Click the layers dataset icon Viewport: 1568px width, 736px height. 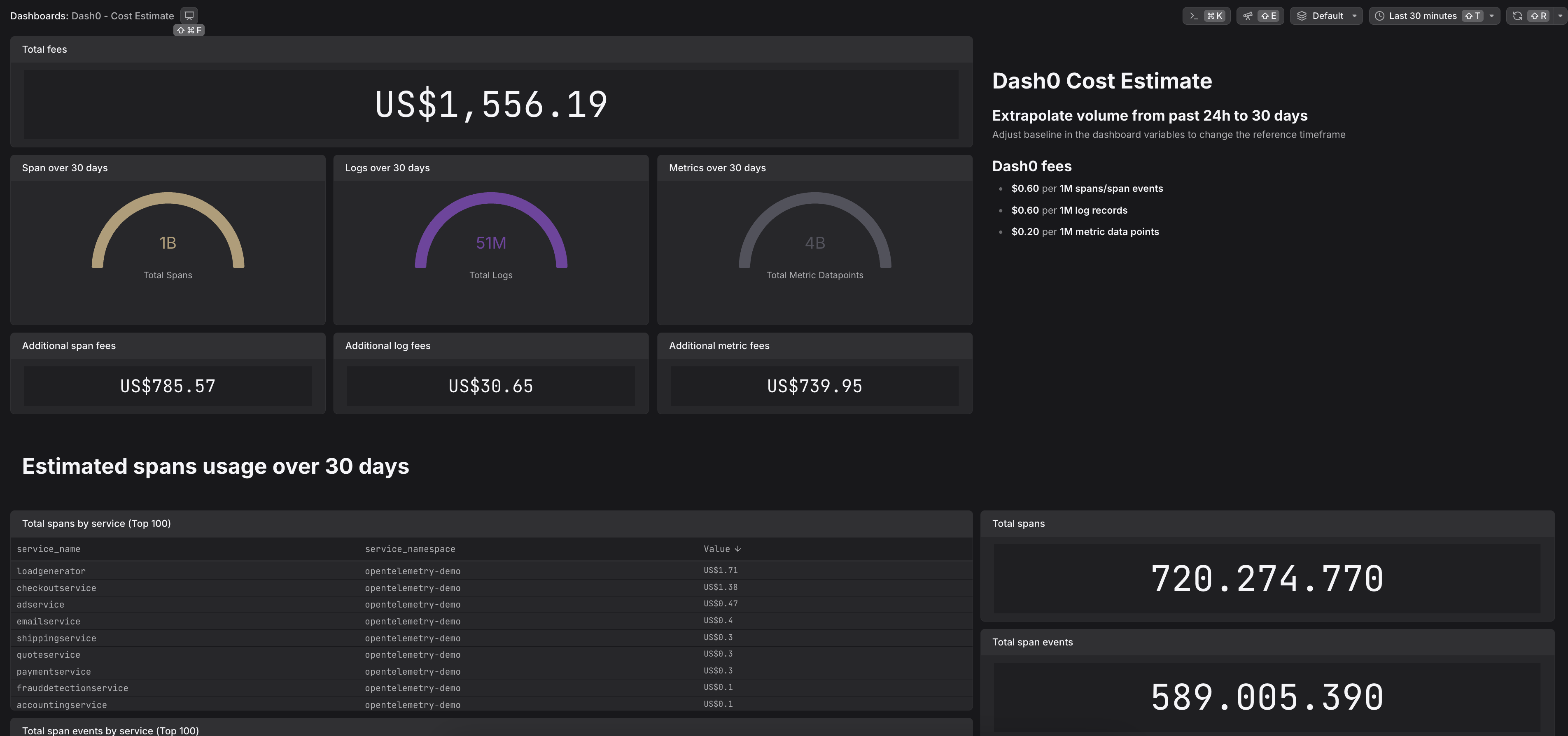(x=1302, y=16)
